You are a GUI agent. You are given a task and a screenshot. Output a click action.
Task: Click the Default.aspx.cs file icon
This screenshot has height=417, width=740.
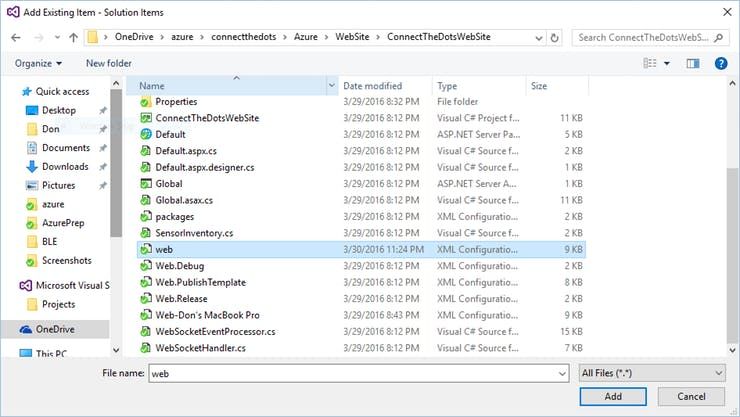146,151
